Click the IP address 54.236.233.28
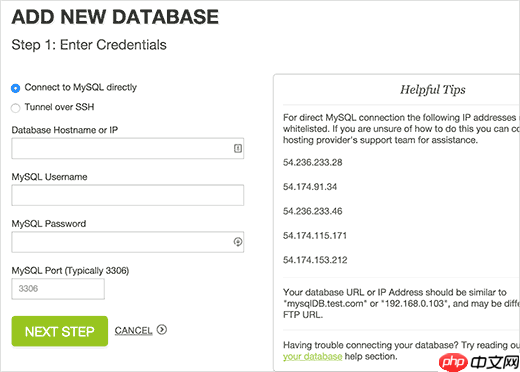Image resolution: width=520 pixels, height=372 pixels. [x=313, y=162]
